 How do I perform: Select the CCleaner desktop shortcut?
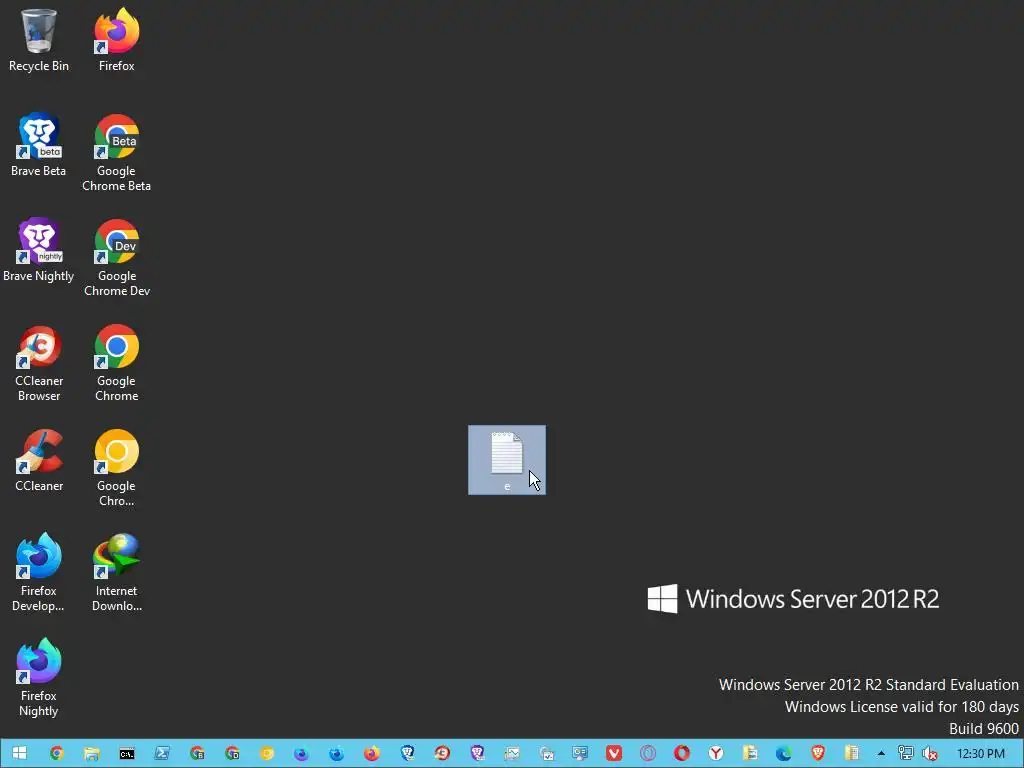coord(39,460)
